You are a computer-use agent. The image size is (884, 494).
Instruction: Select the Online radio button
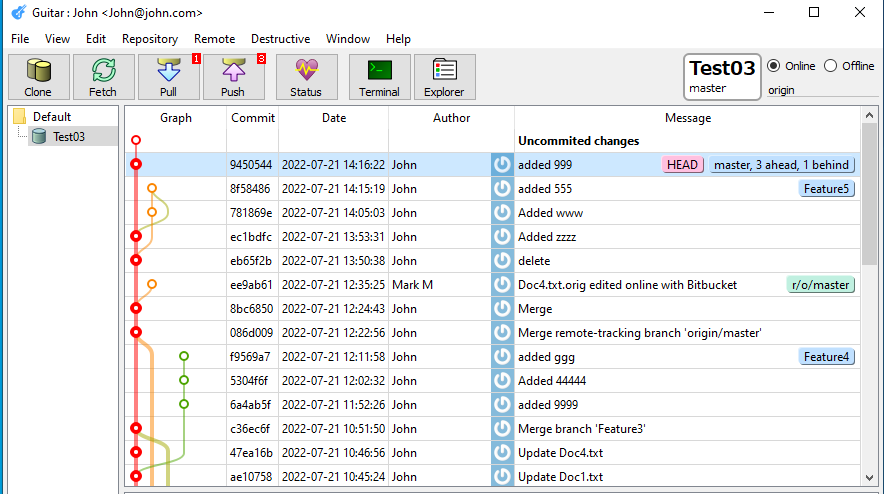(774, 66)
